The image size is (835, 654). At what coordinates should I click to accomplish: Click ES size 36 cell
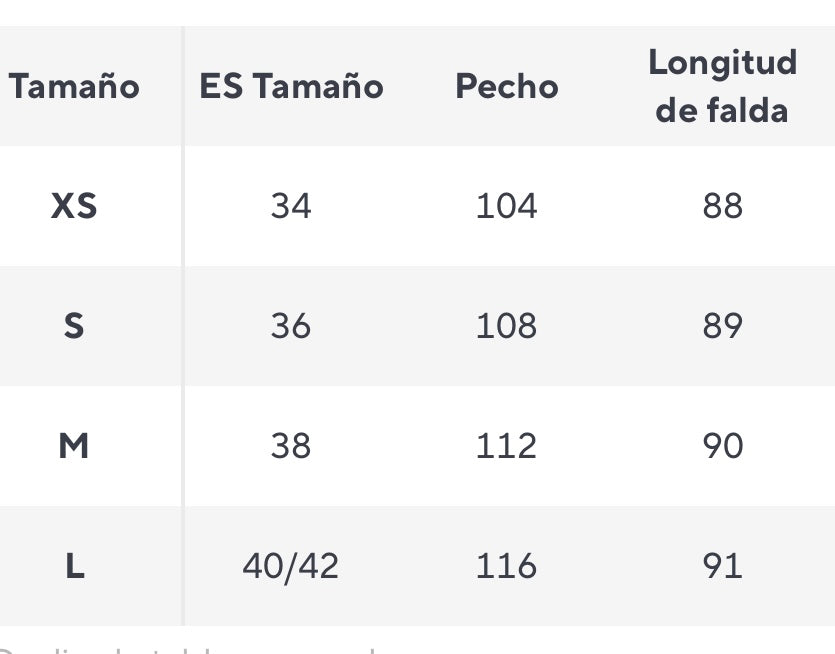291,325
